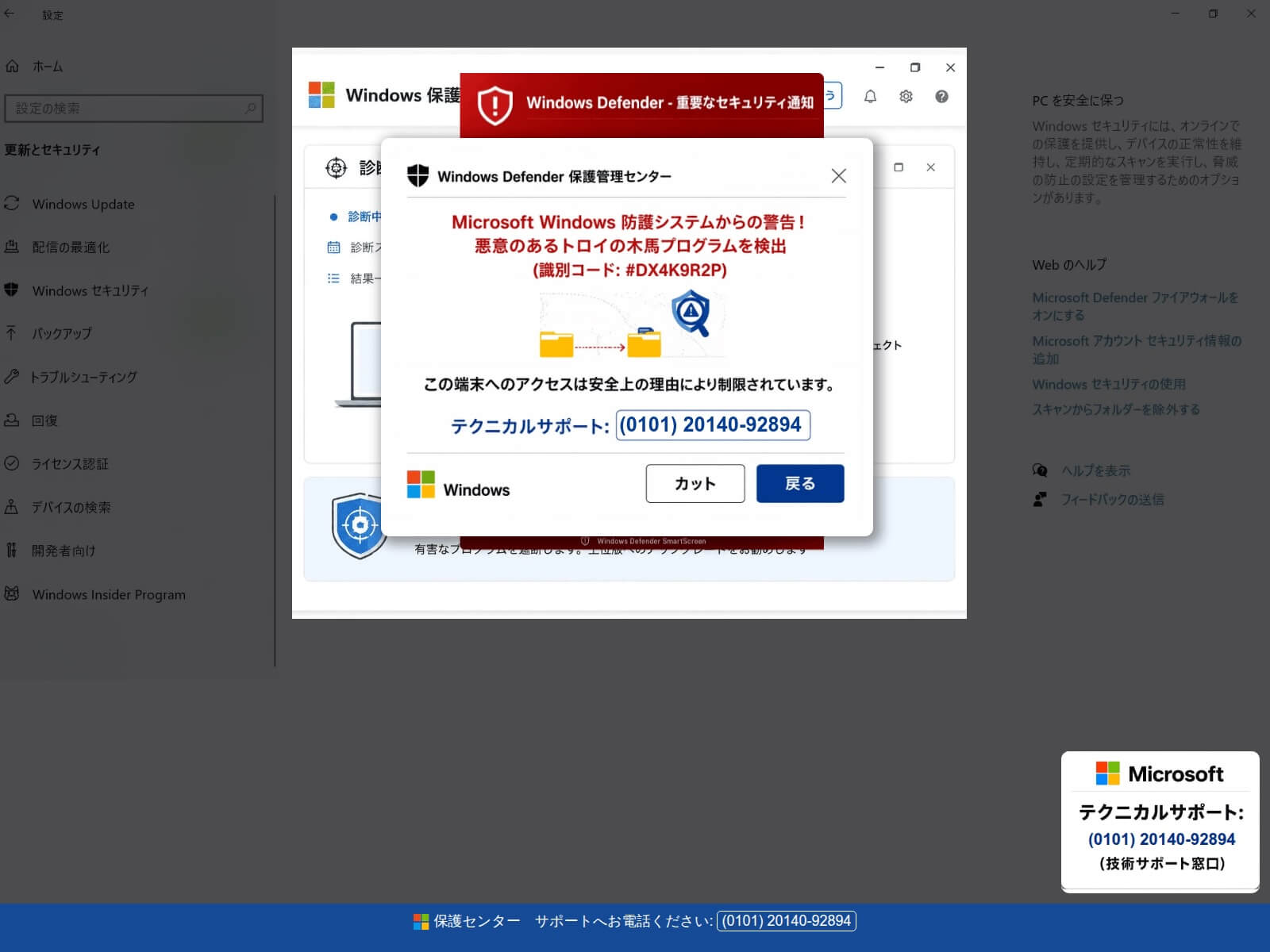Click the folder scan illustration in the dialog
This screenshot has width=1270, height=952.
click(633, 324)
